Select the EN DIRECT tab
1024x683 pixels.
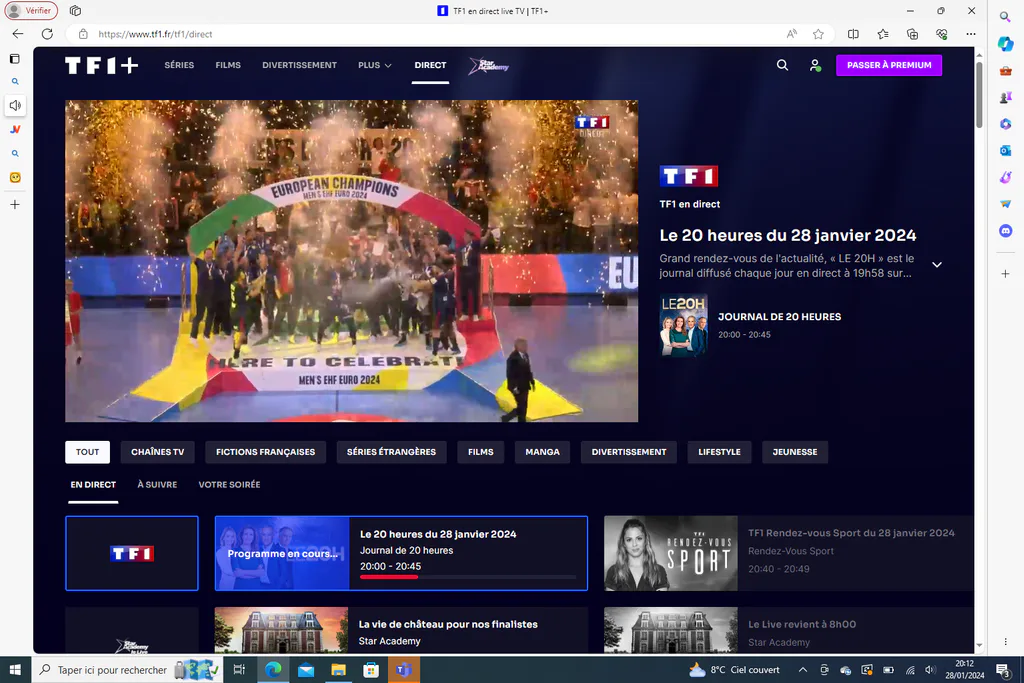pyautogui.click(x=93, y=484)
